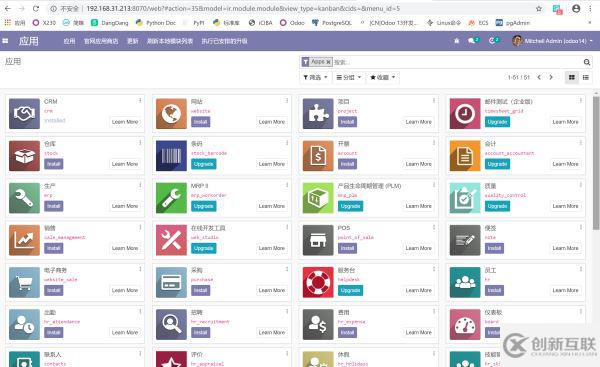
Task: Click Learn More on the purchase card
Action: 272,290
